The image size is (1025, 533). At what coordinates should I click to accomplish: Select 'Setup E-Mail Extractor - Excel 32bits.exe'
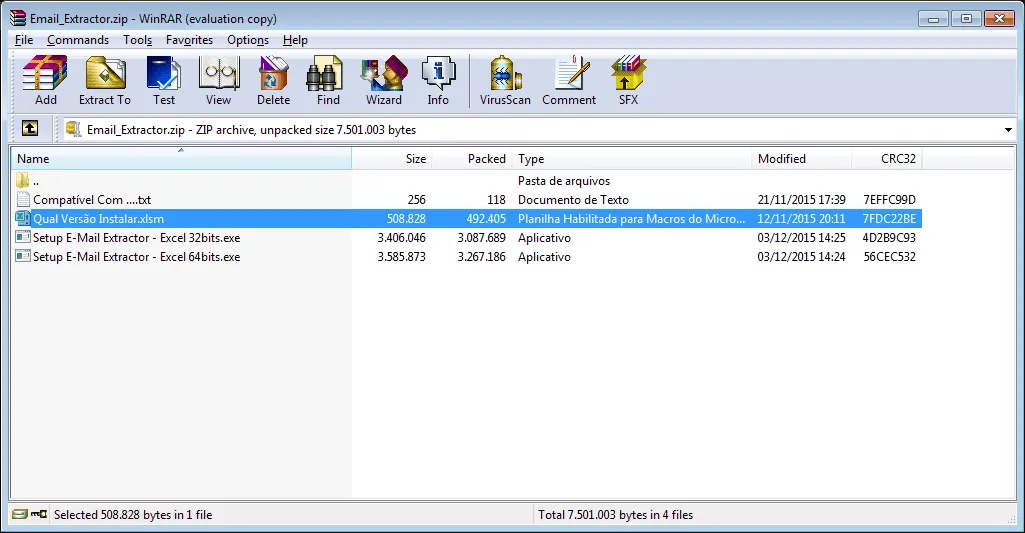pos(137,237)
